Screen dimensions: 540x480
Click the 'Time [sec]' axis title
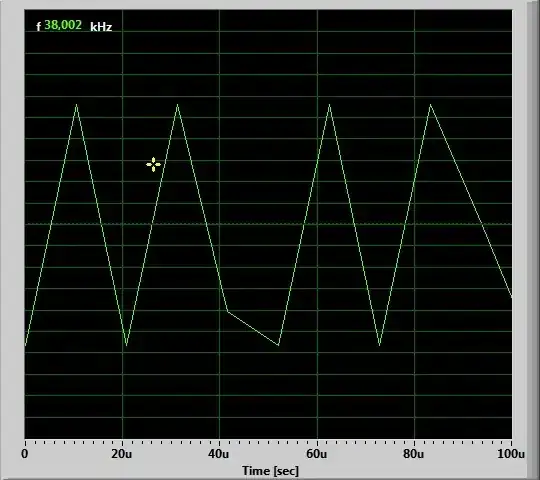pyautogui.click(x=270, y=471)
